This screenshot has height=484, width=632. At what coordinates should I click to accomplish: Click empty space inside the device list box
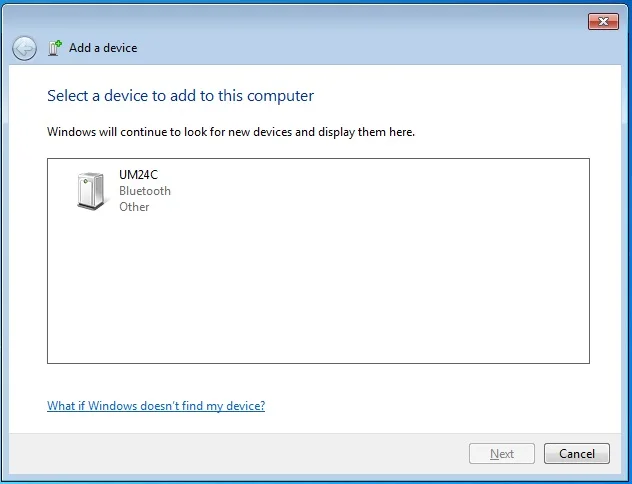(318, 290)
